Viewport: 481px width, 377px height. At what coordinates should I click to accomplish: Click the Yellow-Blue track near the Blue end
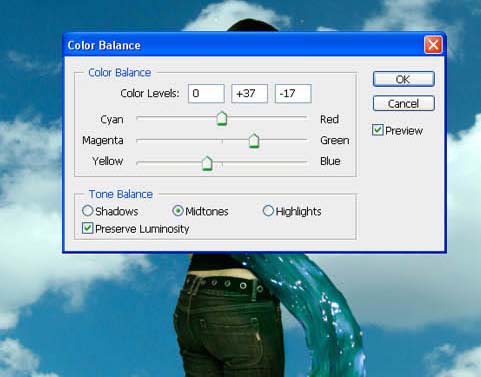coord(298,162)
